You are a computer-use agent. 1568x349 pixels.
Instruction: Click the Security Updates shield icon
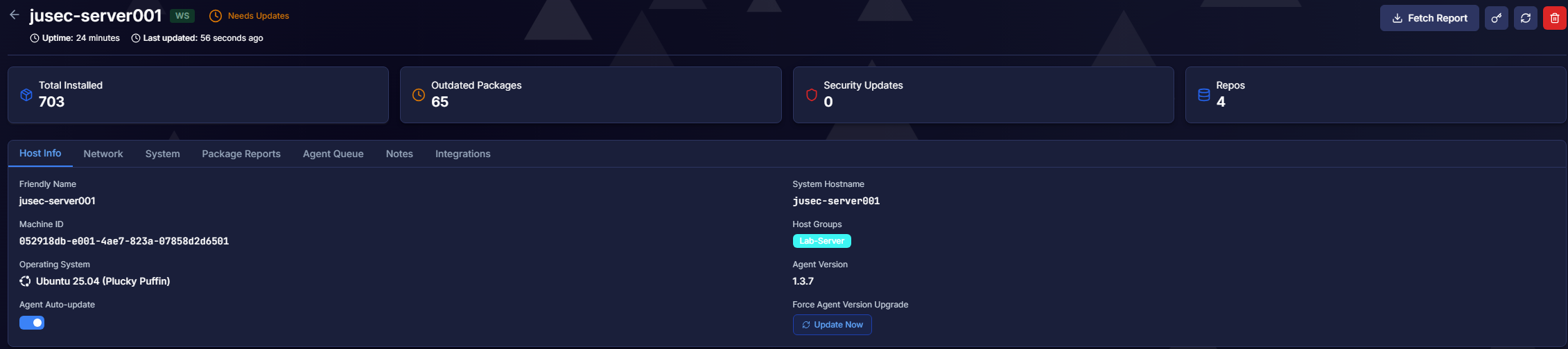[811, 95]
